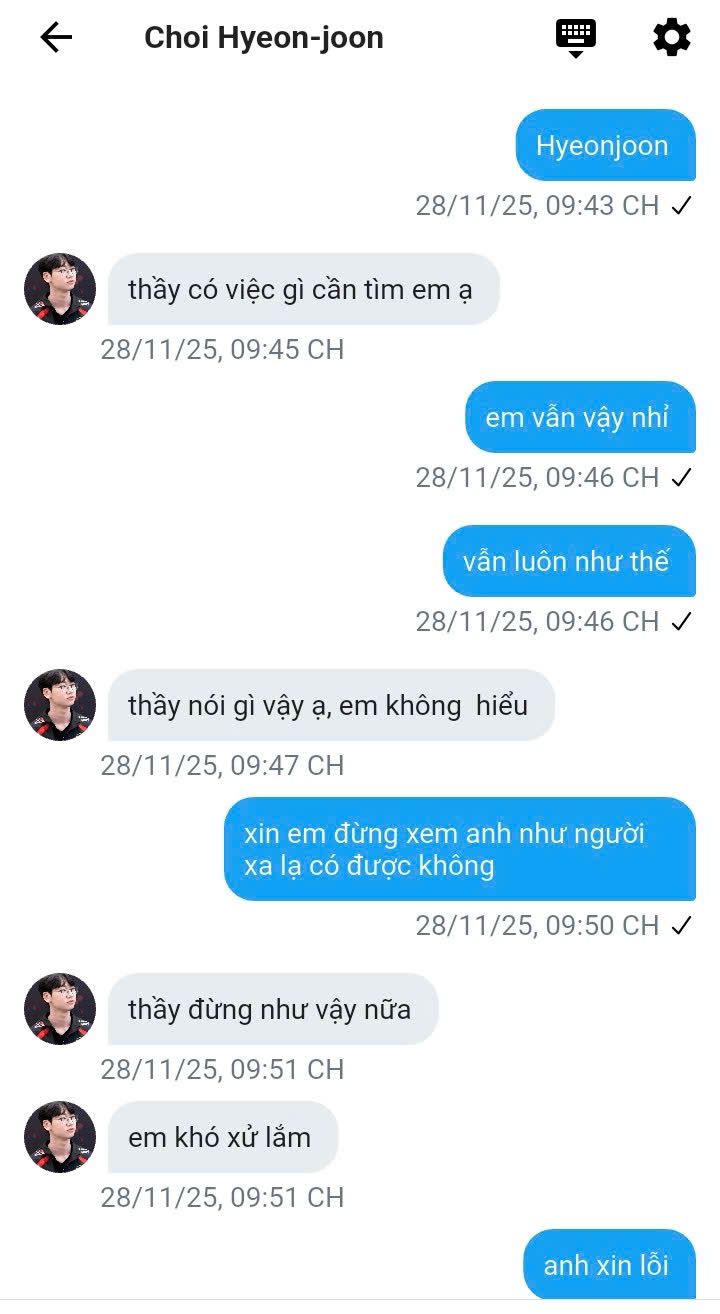Select "thầy đừng như vậy nữa" bubble

tap(273, 1009)
